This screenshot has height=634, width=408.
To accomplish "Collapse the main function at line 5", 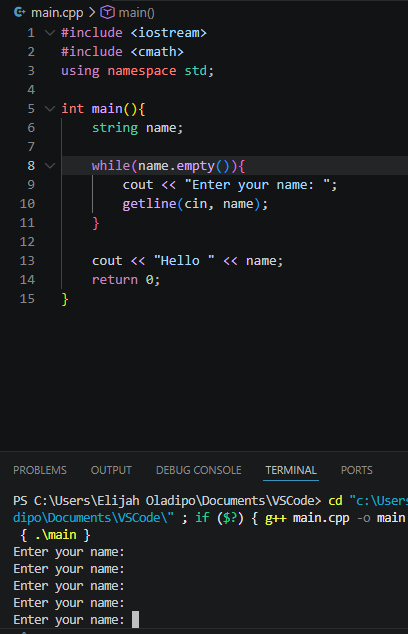I will pyautogui.click(x=50, y=108).
